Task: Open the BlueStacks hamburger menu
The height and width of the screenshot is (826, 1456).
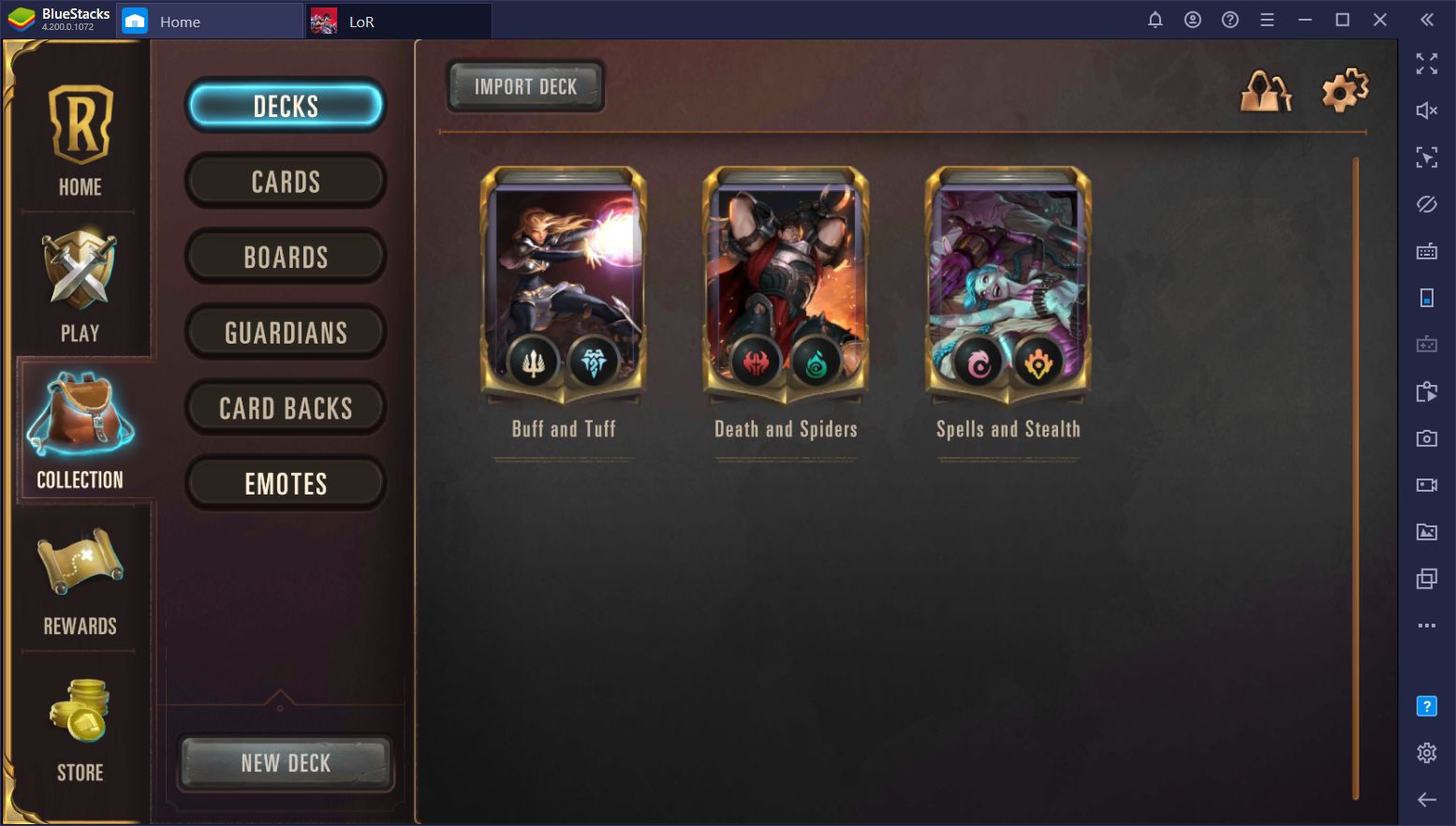Action: pos(1267,20)
